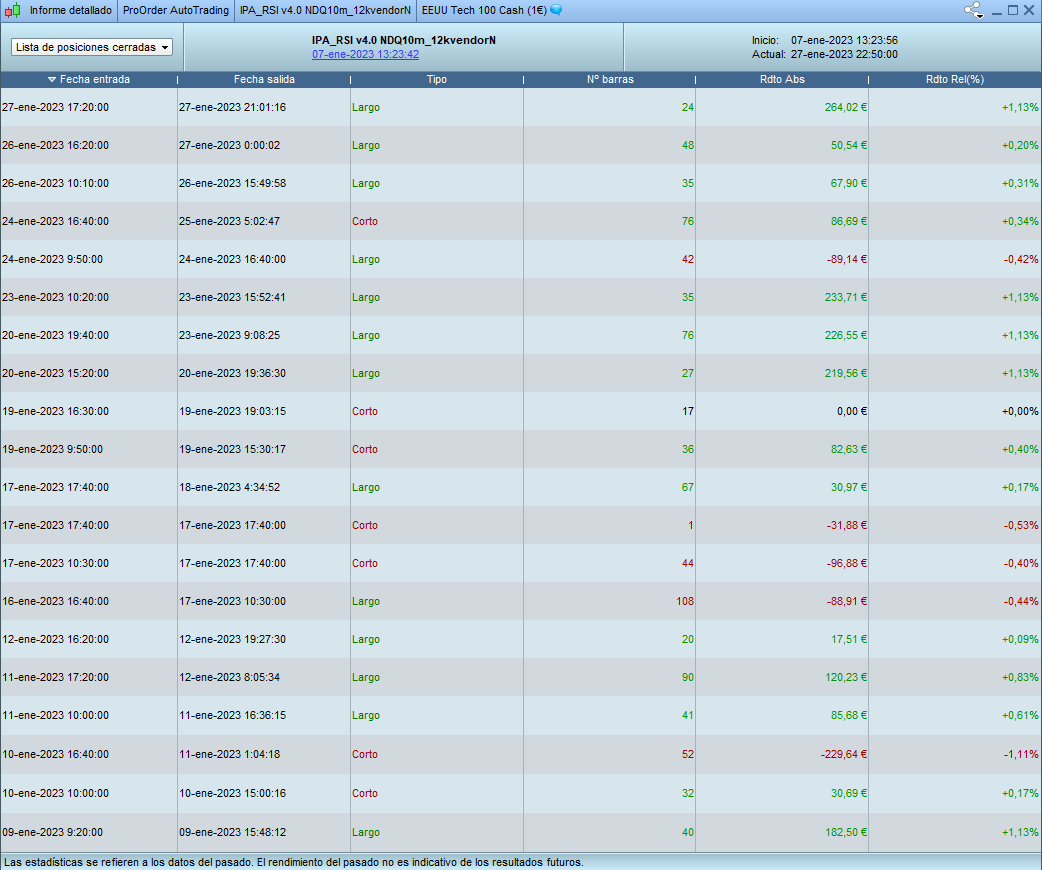Image resolution: width=1042 pixels, height=870 pixels.
Task: Select entry date 20-ene-2023 15:20:00
Action: click(56, 374)
